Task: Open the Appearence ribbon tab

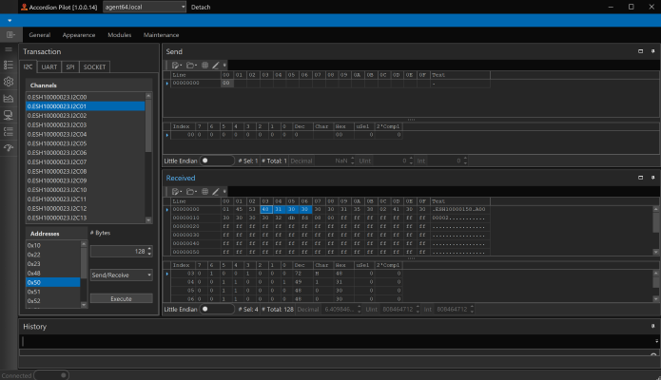Action: click(x=79, y=35)
